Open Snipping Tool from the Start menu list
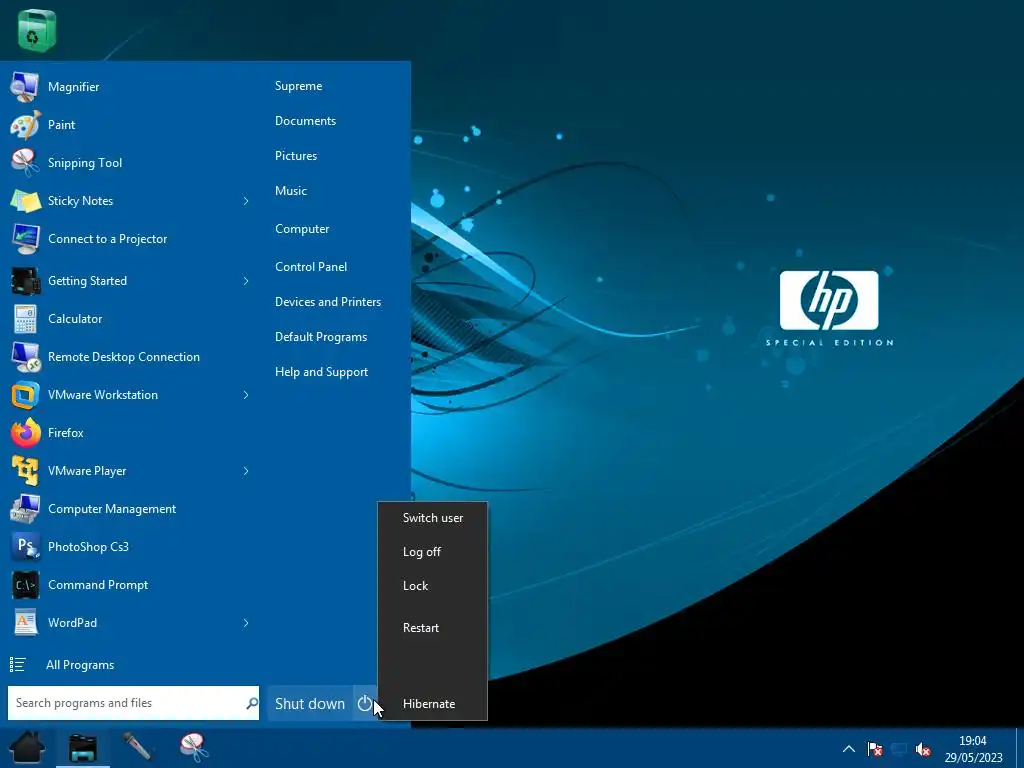The image size is (1024, 768). pos(85,163)
